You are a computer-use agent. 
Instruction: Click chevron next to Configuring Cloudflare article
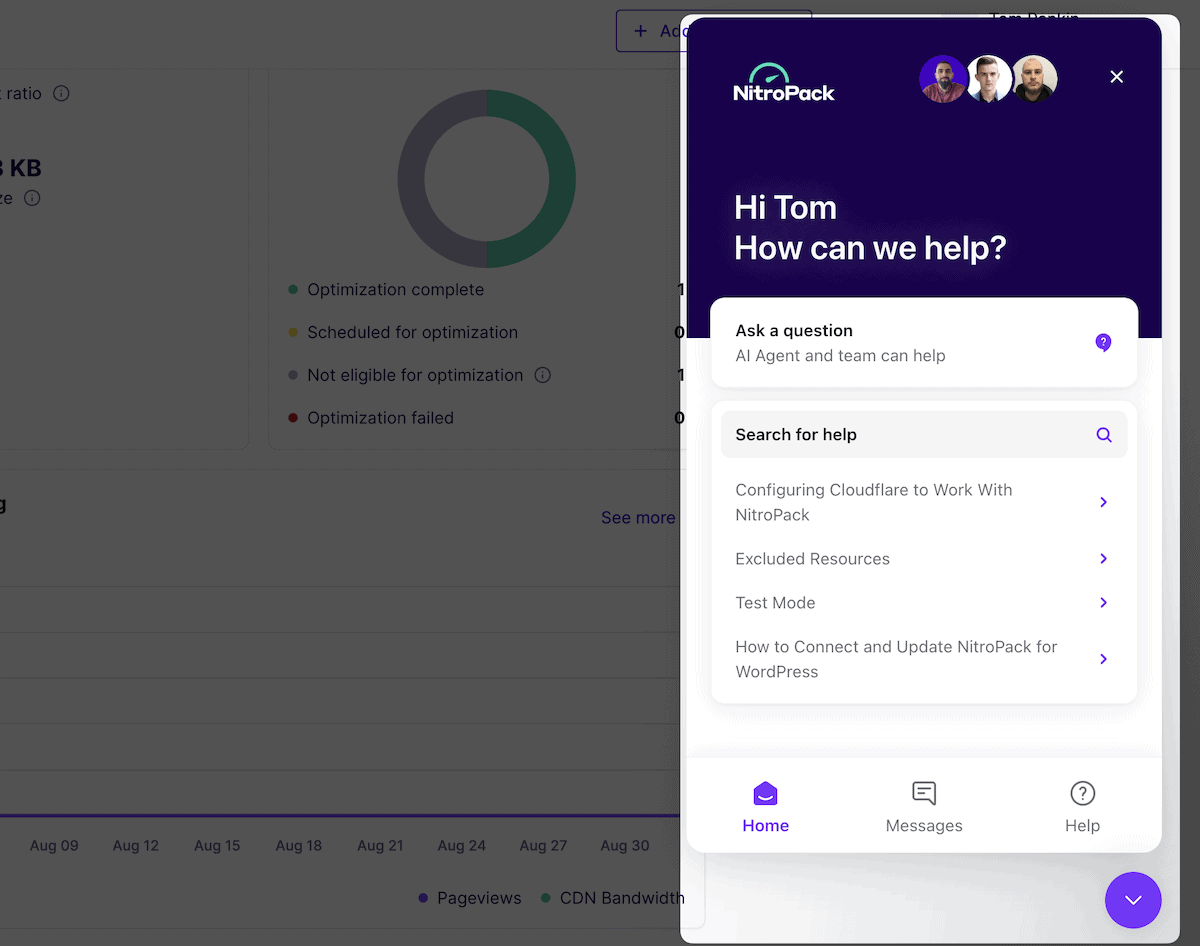pyautogui.click(x=1104, y=502)
